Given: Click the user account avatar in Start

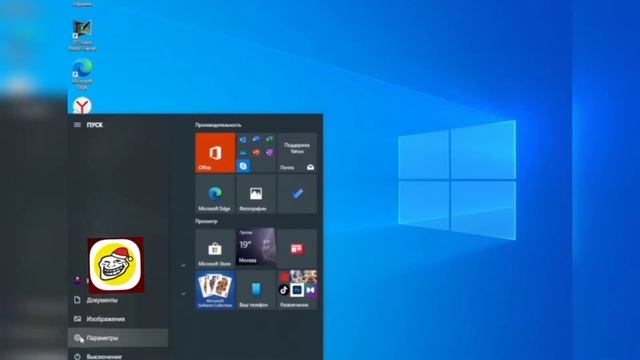Looking at the screenshot, I should pyautogui.click(x=78, y=280).
